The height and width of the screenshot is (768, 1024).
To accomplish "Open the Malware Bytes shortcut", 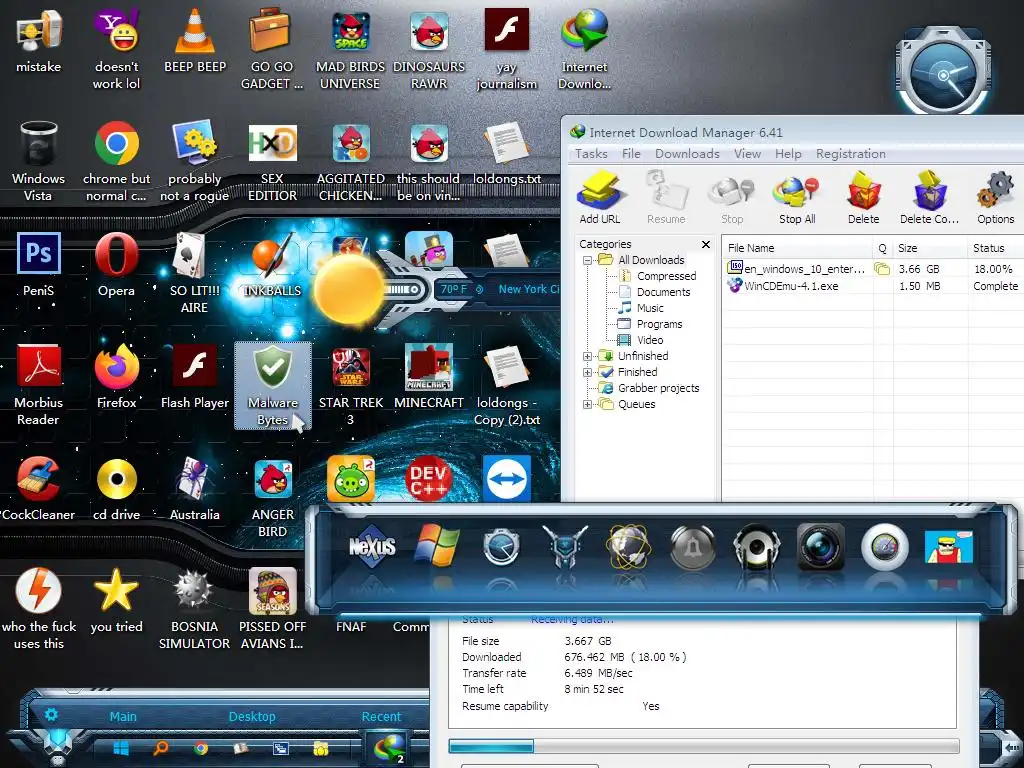I will 273,385.
